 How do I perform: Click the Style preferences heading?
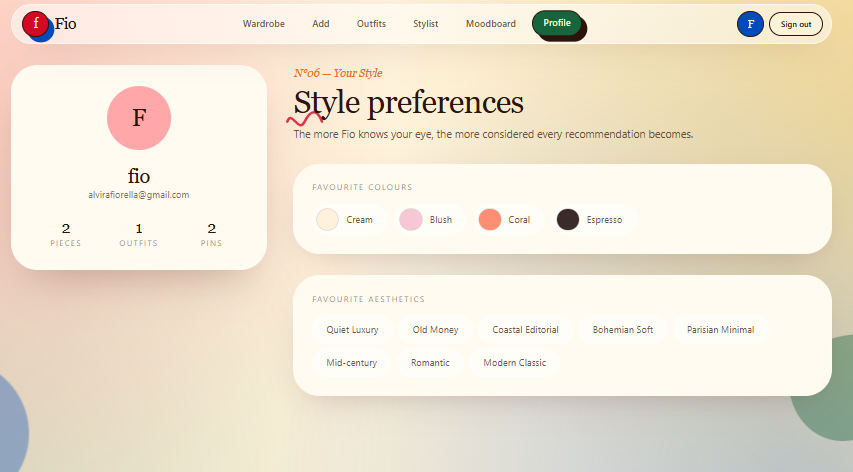[x=409, y=102]
